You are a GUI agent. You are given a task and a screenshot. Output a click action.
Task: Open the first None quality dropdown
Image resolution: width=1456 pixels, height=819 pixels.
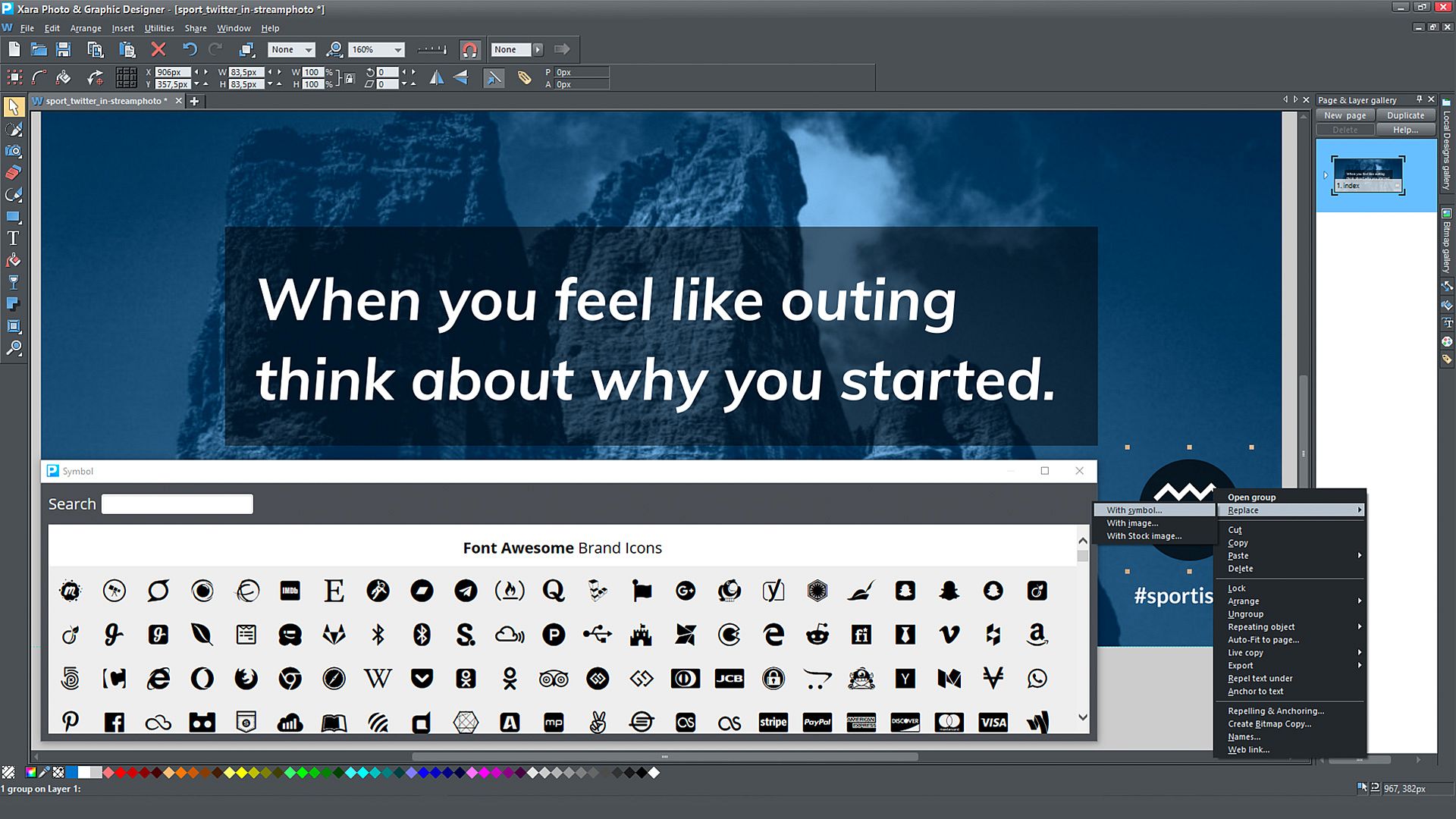tap(308, 50)
